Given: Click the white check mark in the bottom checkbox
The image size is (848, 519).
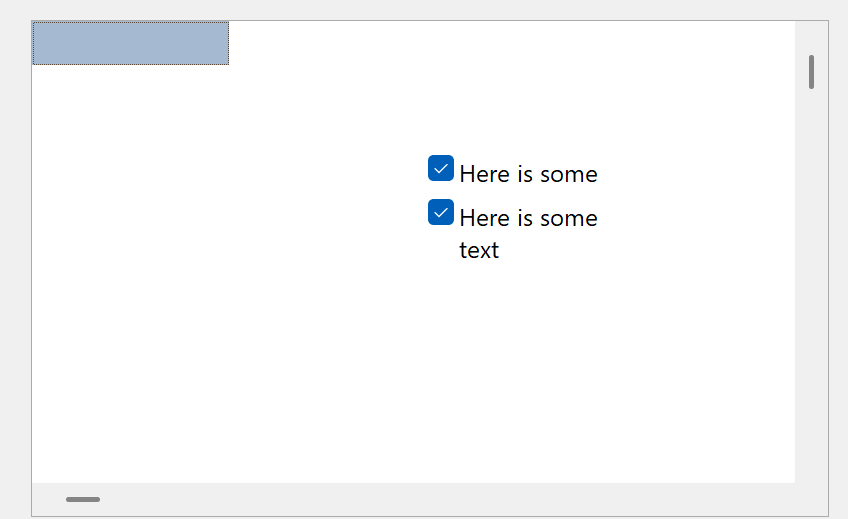Looking at the screenshot, I should [x=441, y=212].
